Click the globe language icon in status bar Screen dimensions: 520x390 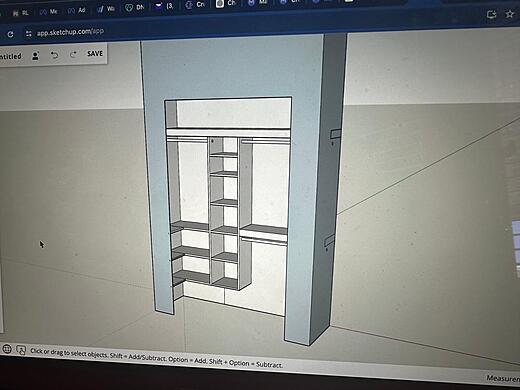[x=7, y=349]
